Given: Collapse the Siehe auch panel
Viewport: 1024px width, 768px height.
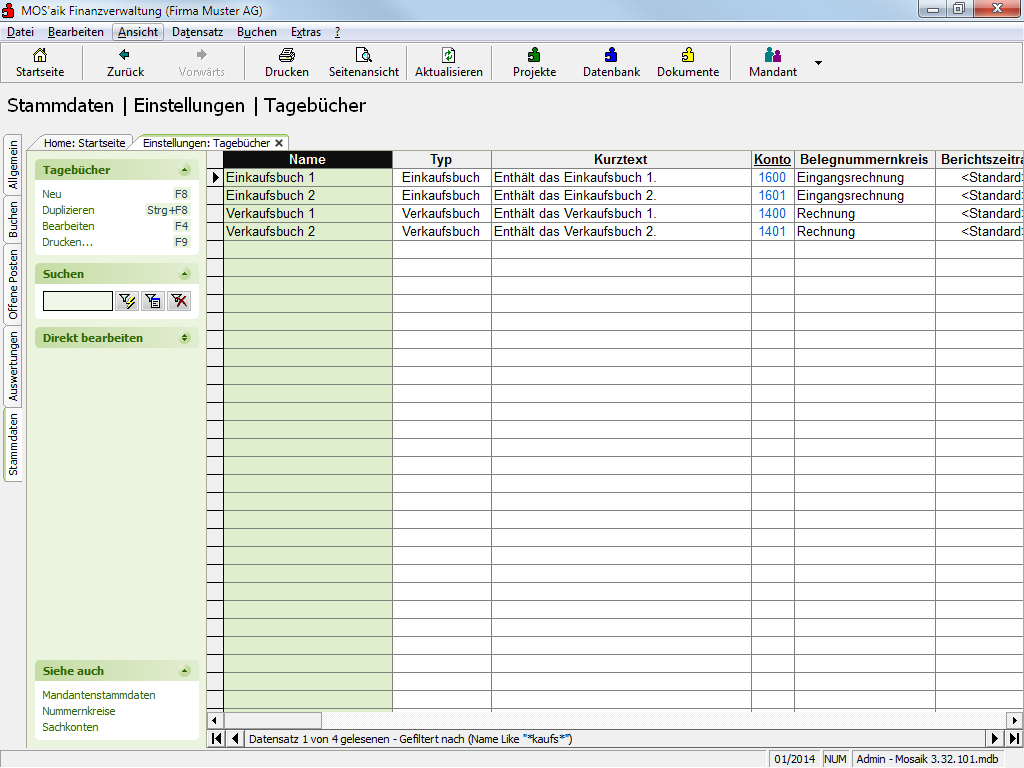Looking at the screenshot, I should [184, 671].
